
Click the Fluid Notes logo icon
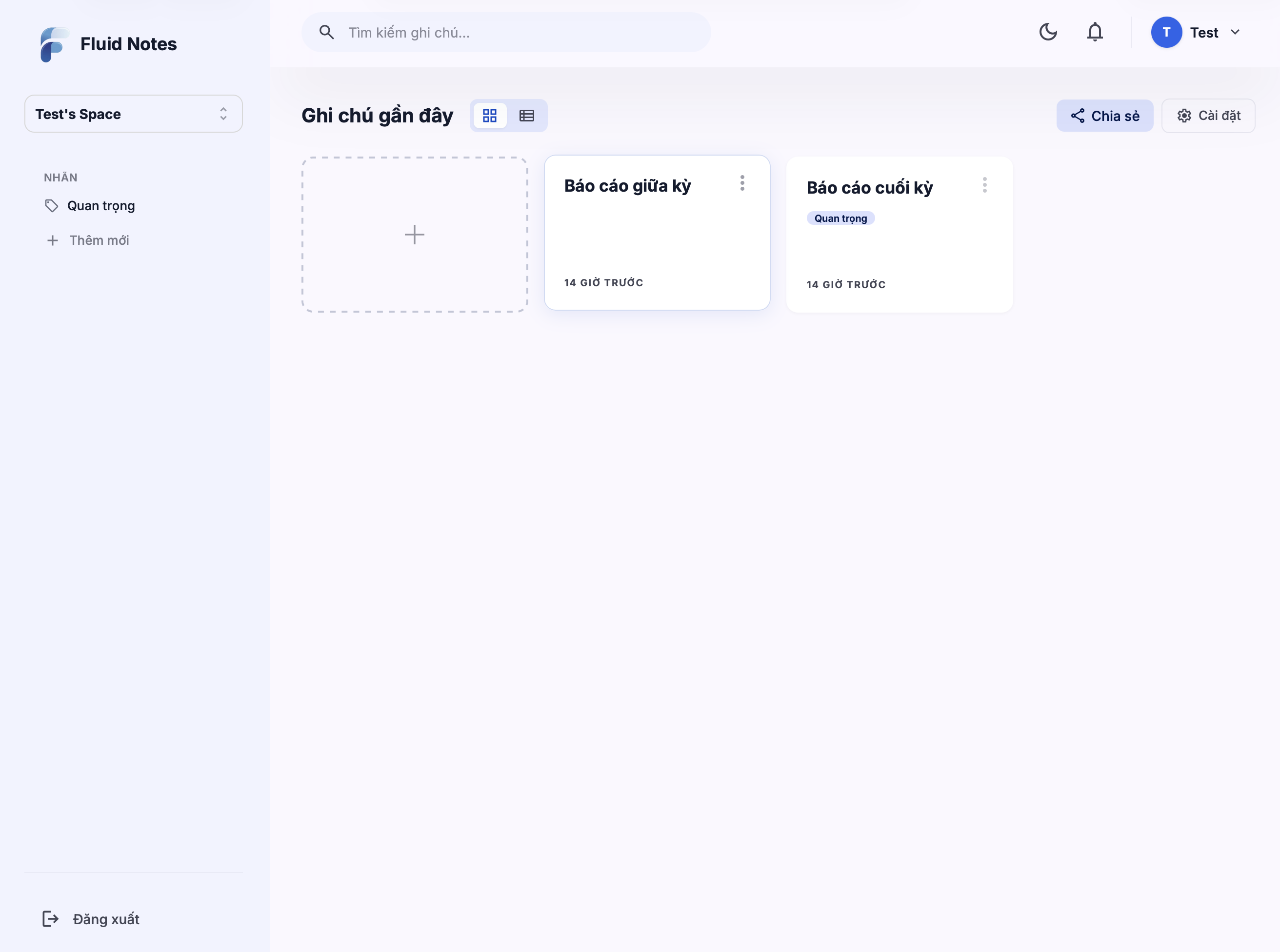tap(54, 44)
